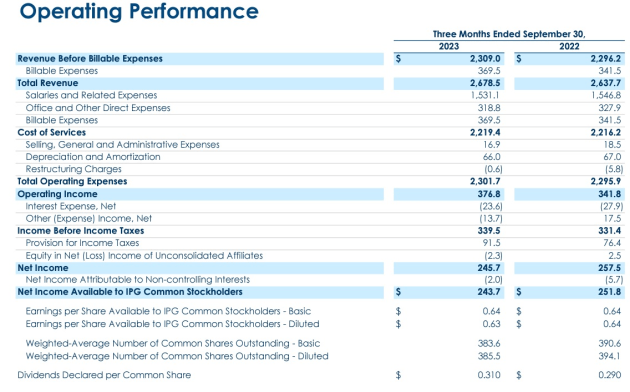Screen dimensions: 630x392
Task: Select 'Dividends Declared per Common Share' label
Action: [x=104, y=375]
